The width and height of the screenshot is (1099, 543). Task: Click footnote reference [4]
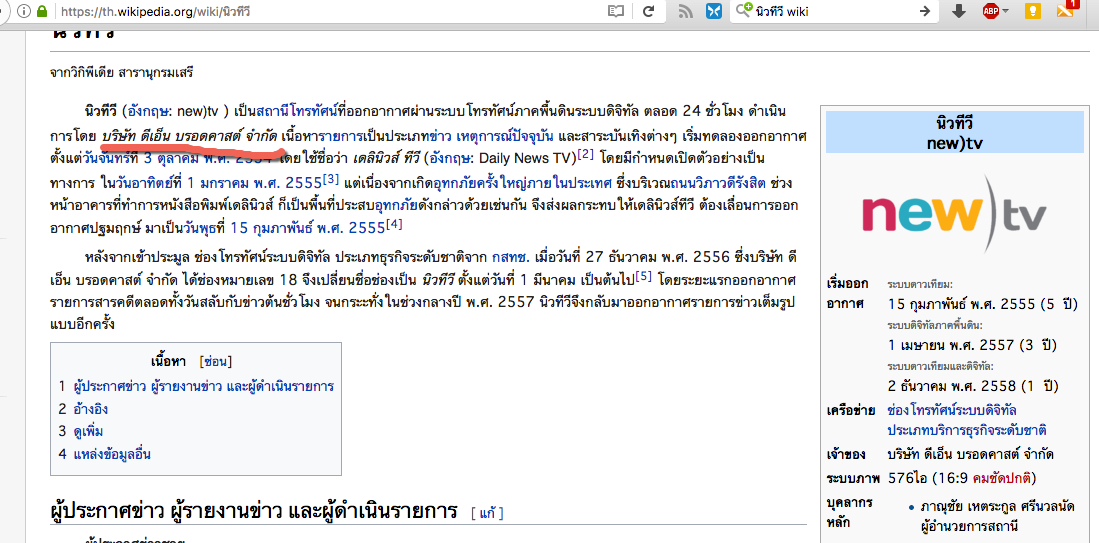[394, 224]
